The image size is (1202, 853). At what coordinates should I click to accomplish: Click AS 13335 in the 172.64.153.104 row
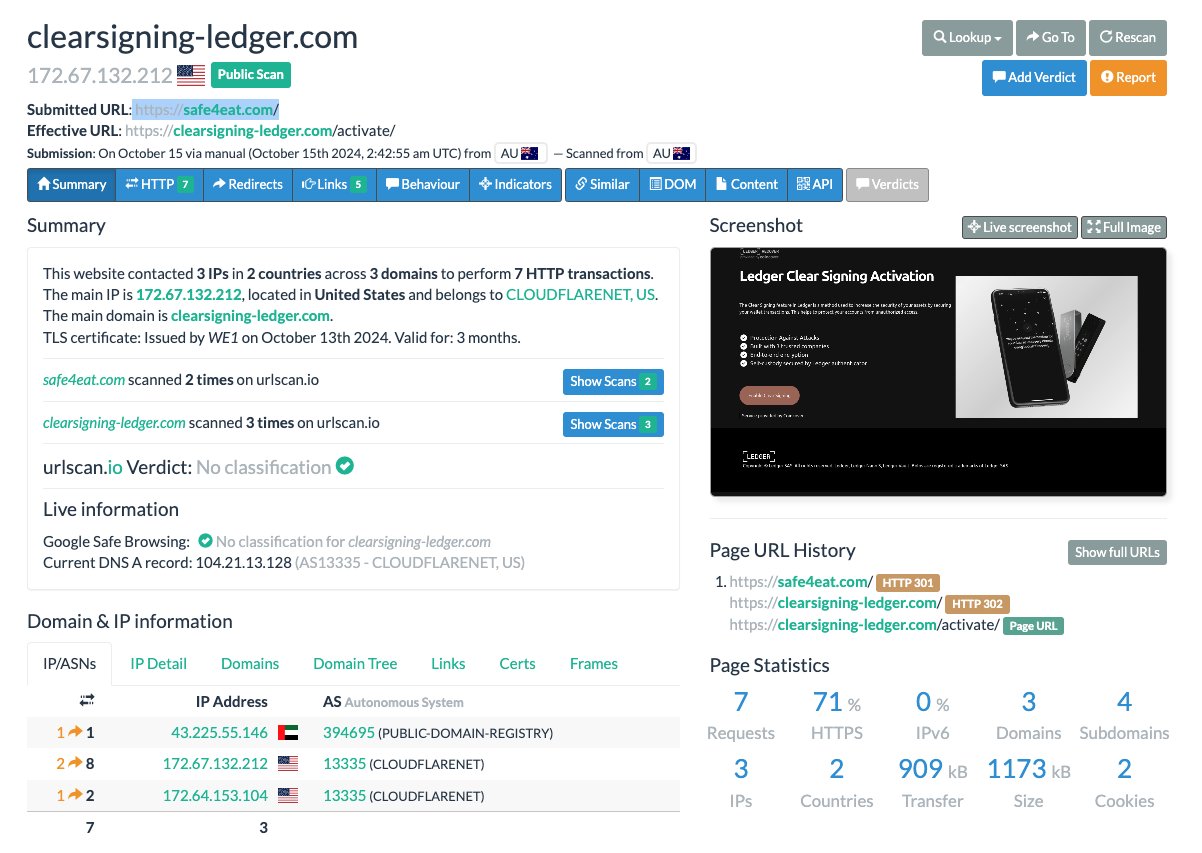click(x=344, y=796)
